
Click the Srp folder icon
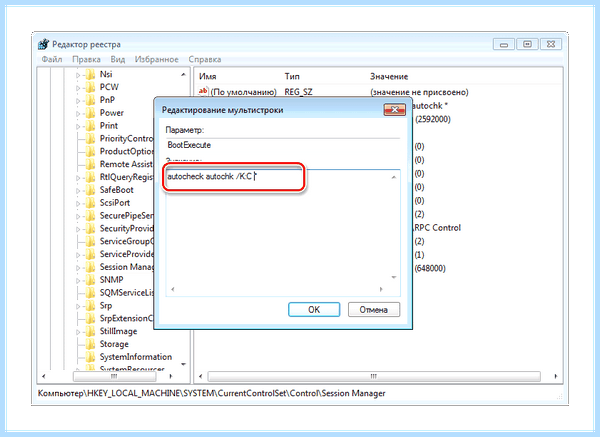90,305
